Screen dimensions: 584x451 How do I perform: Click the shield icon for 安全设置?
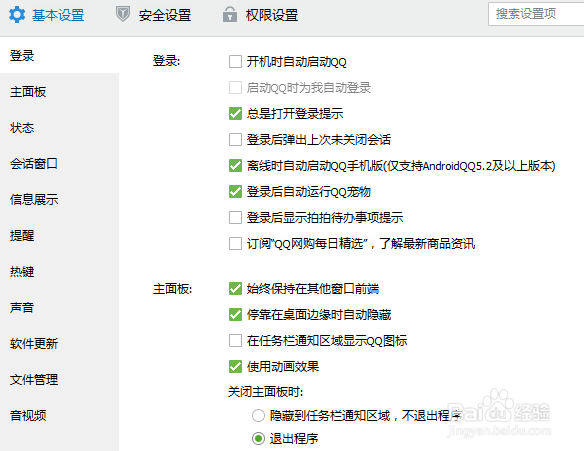(123, 14)
